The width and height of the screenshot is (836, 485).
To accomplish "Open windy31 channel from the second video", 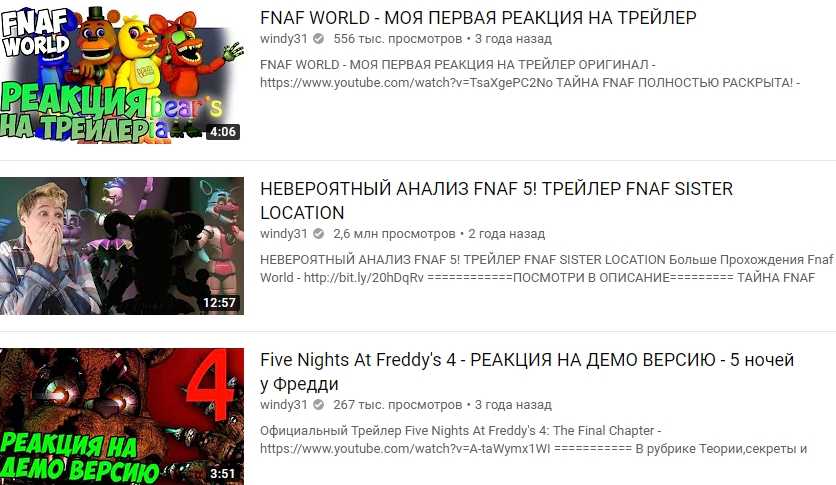I will [x=284, y=234].
